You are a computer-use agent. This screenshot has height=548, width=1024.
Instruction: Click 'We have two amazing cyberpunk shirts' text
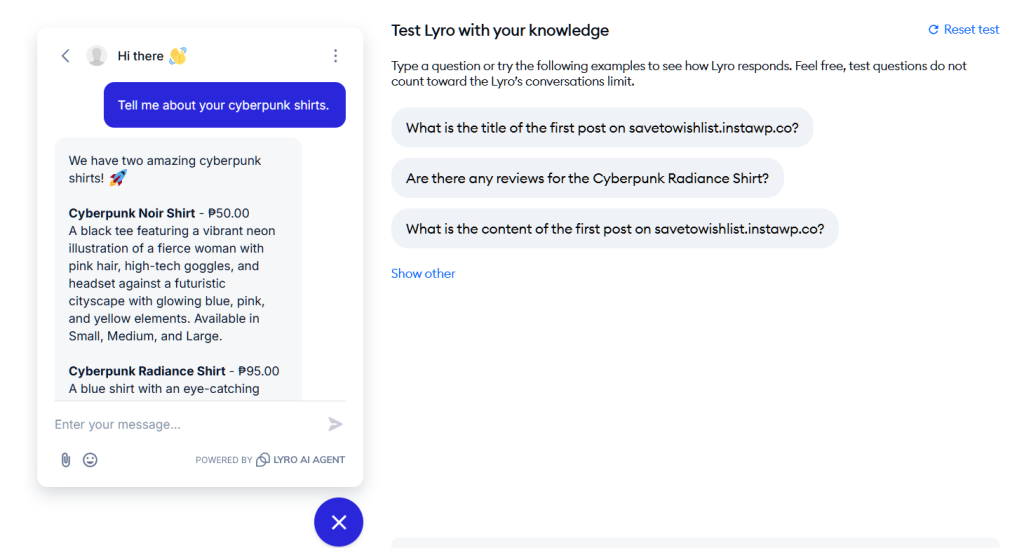[x=165, y=169]
